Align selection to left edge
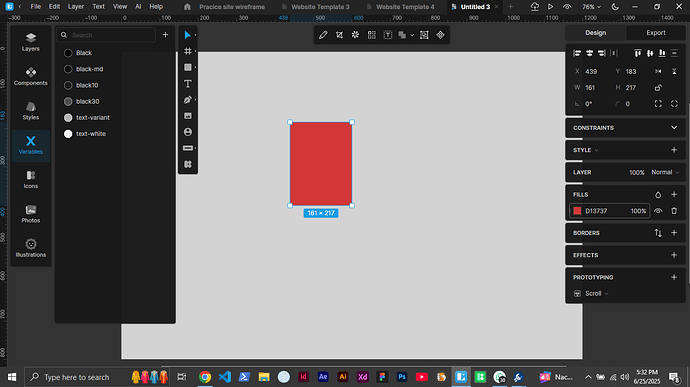The image size is (690, 387). [577, 53]
